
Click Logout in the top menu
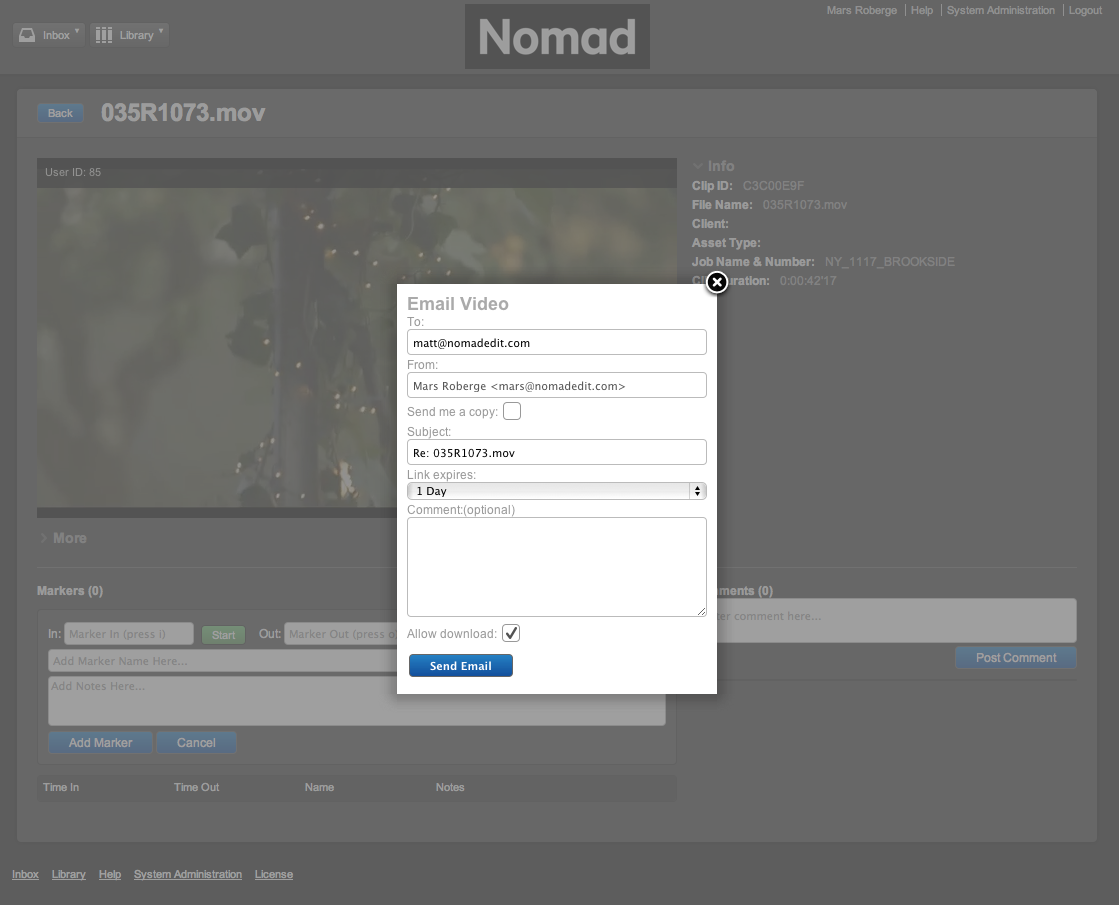pos(1085,10)
